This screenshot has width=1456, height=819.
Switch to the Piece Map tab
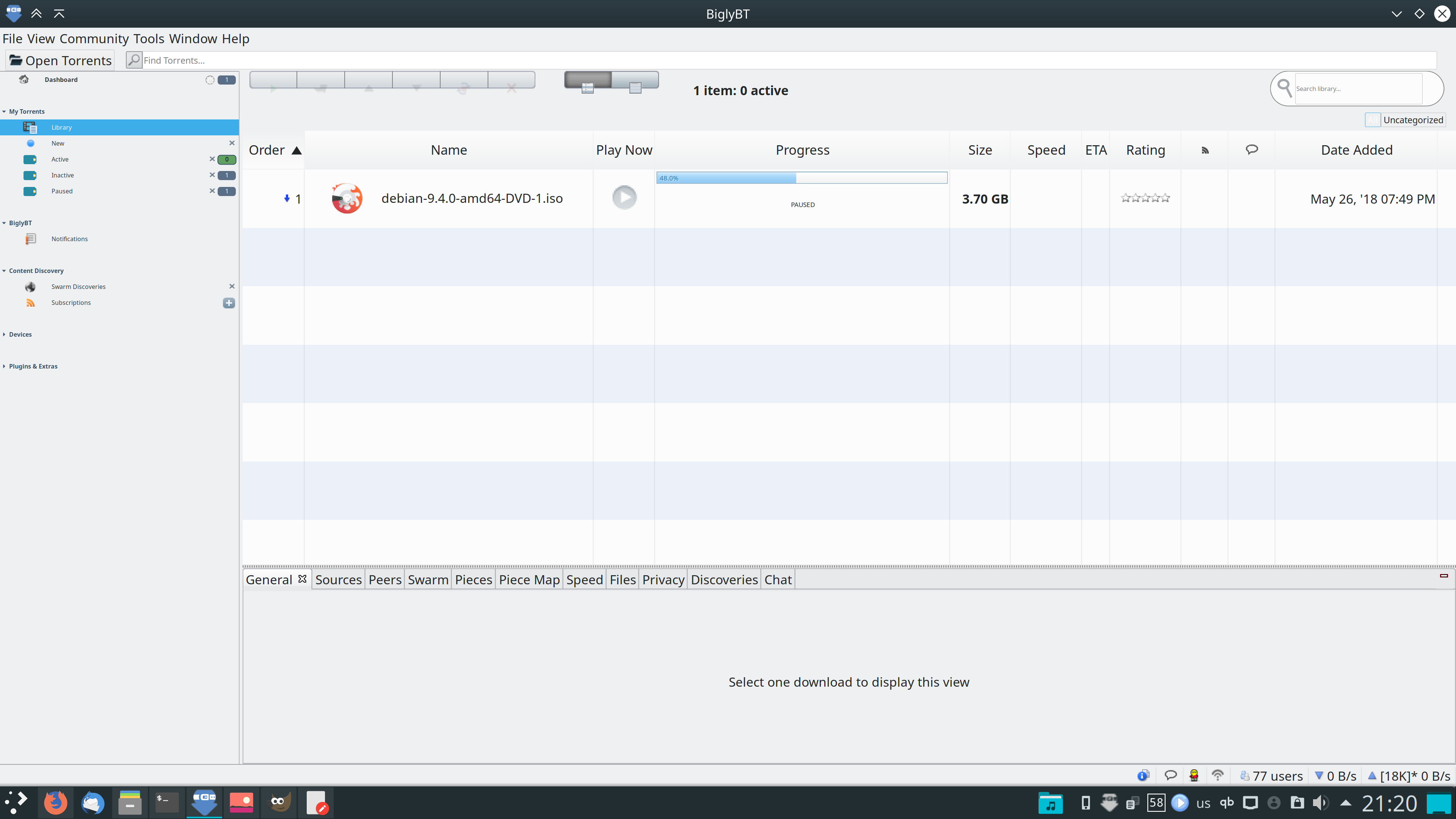[529, 580]
